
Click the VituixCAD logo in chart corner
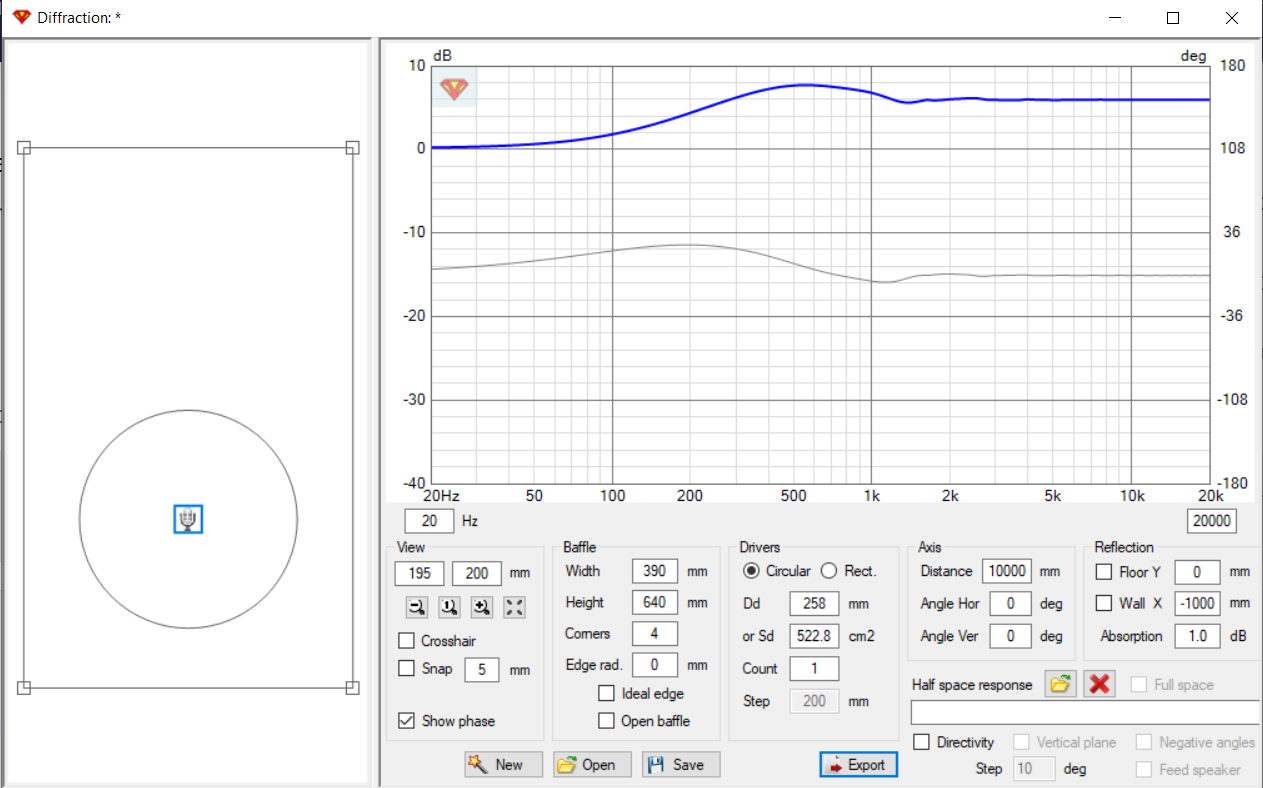(455, 89)
